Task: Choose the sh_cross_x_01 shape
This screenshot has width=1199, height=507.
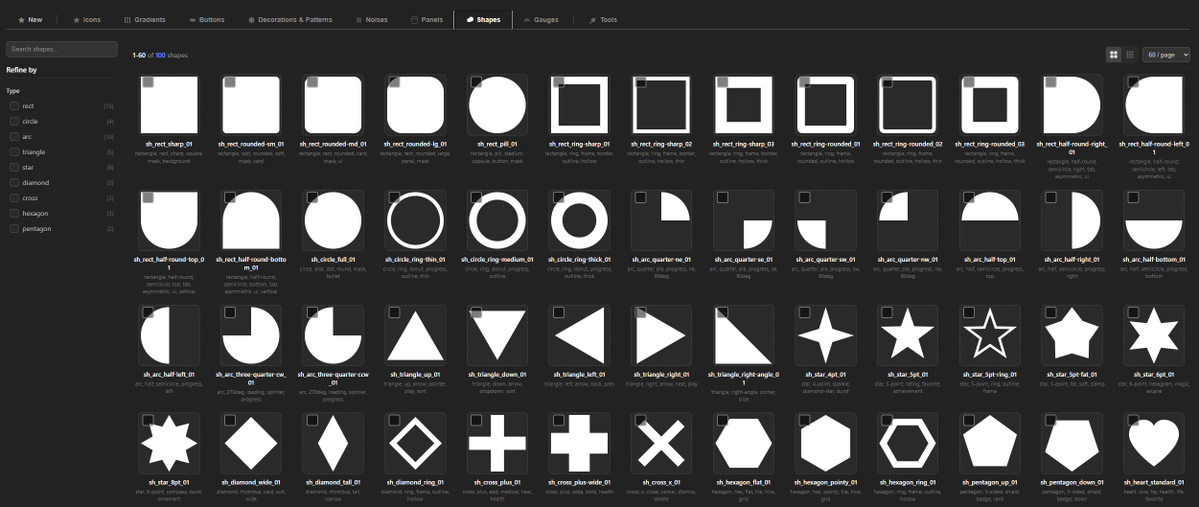Action: click(661, 442)
